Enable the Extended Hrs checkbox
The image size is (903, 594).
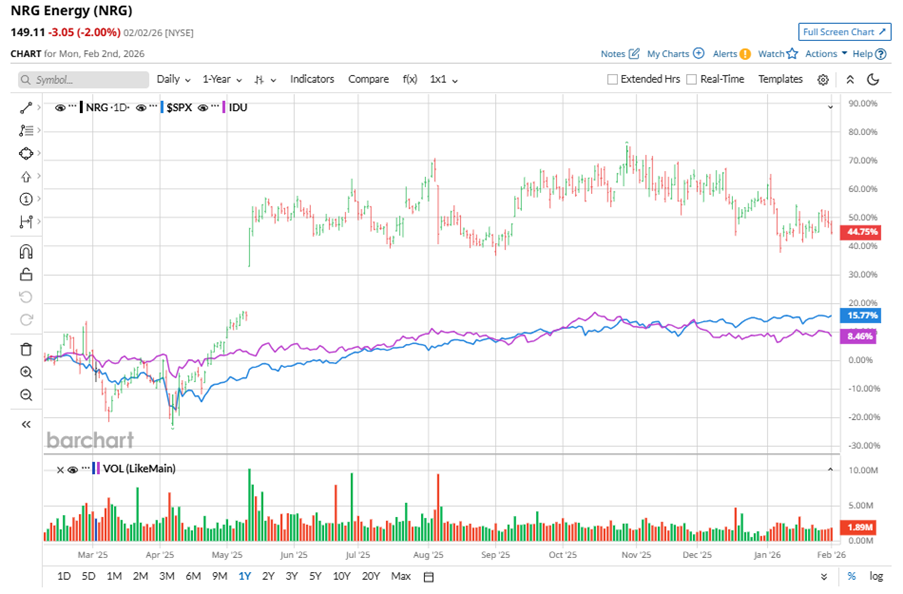[x=613, y=80]
